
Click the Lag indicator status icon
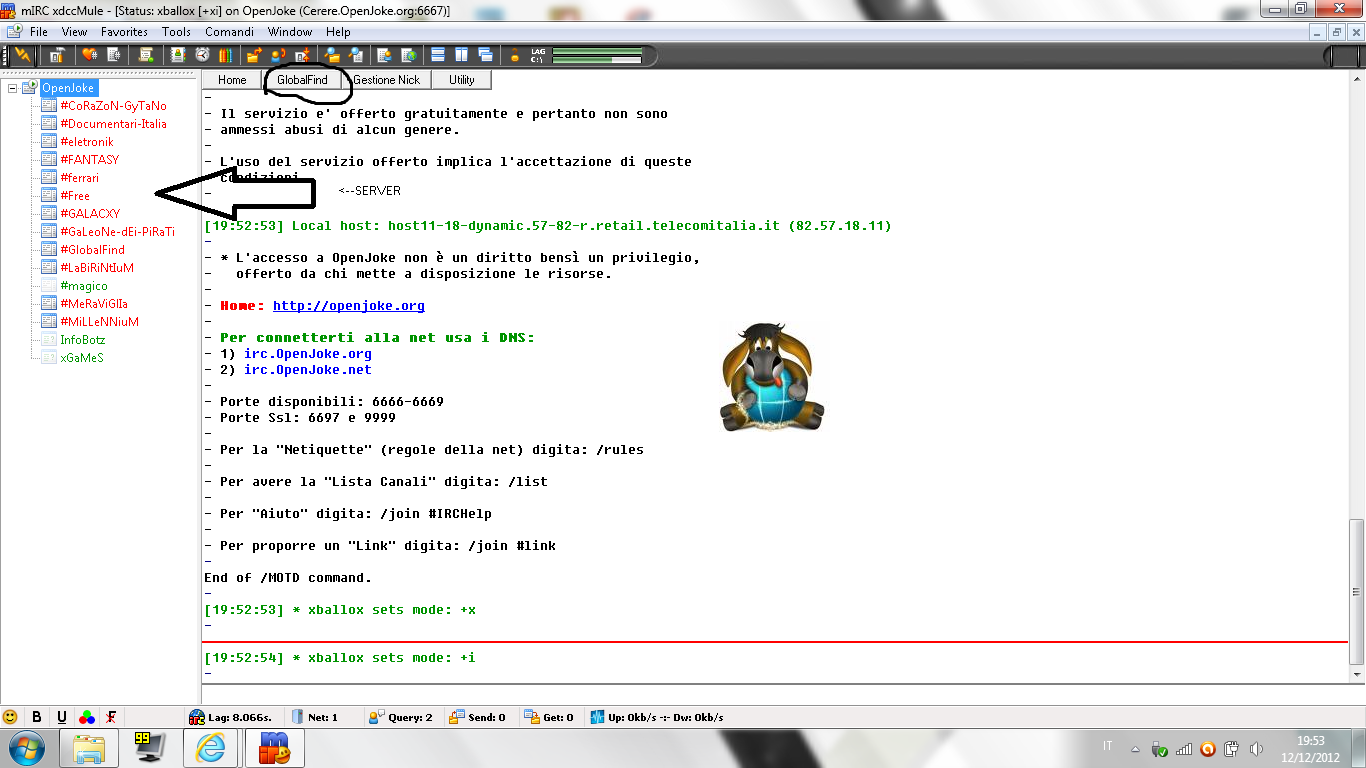tap(197, 717)
